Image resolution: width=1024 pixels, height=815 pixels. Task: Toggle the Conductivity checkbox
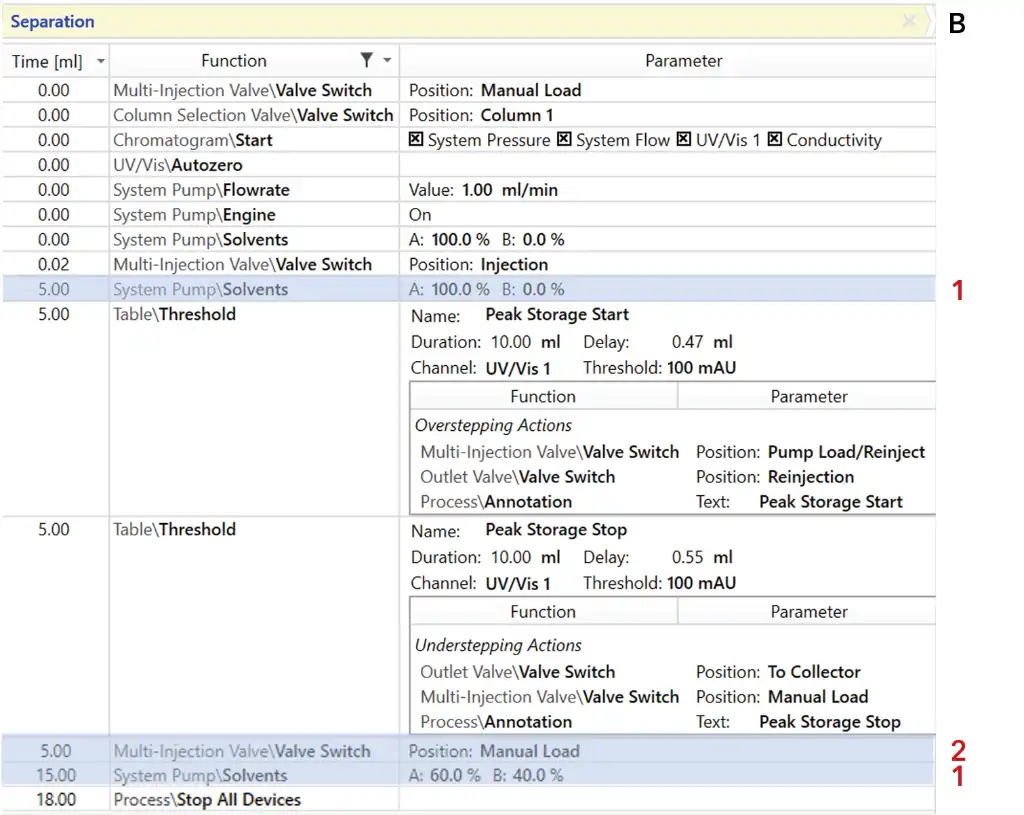coord(775,140)
